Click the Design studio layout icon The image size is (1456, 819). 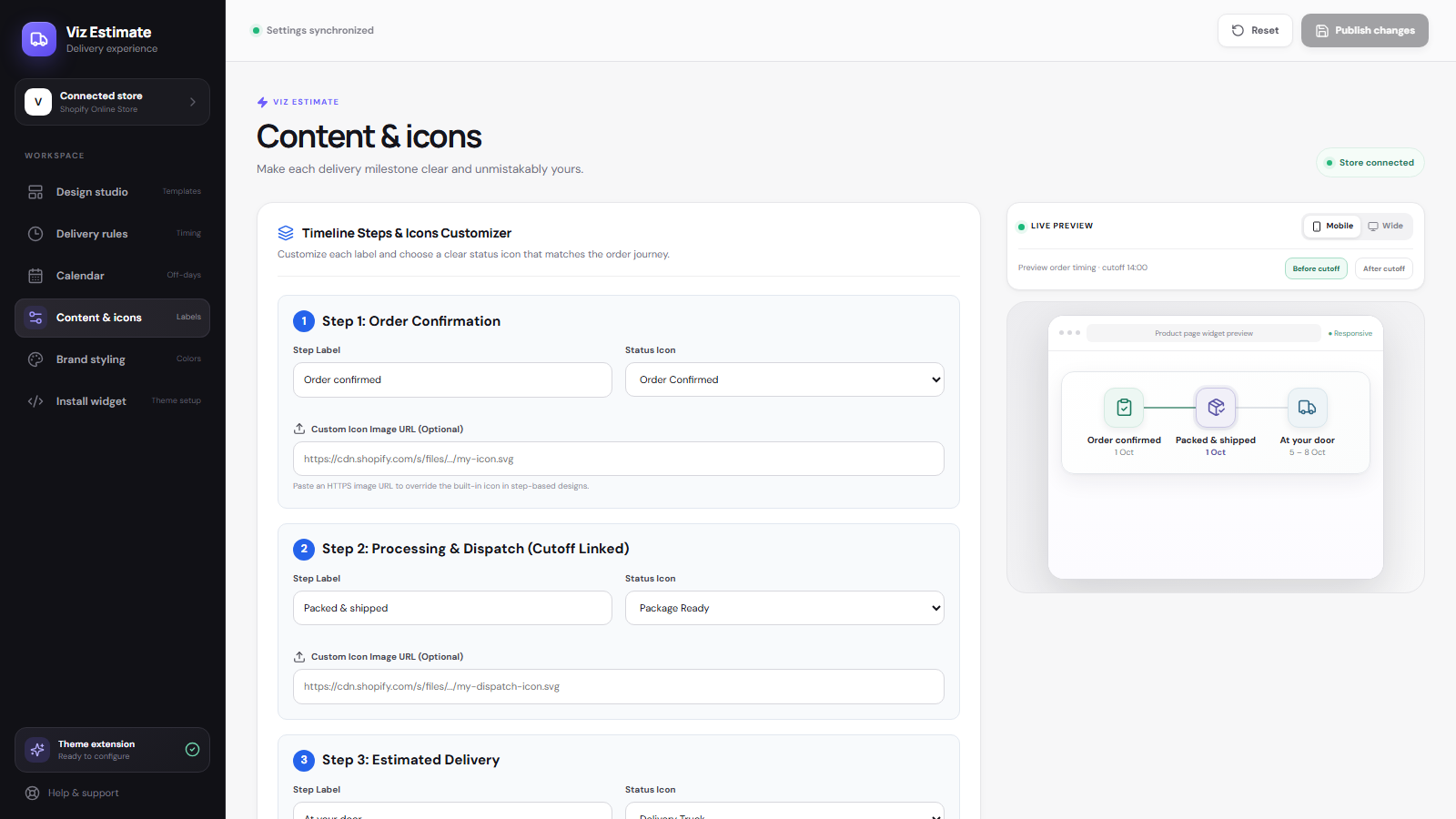(35, 192)
